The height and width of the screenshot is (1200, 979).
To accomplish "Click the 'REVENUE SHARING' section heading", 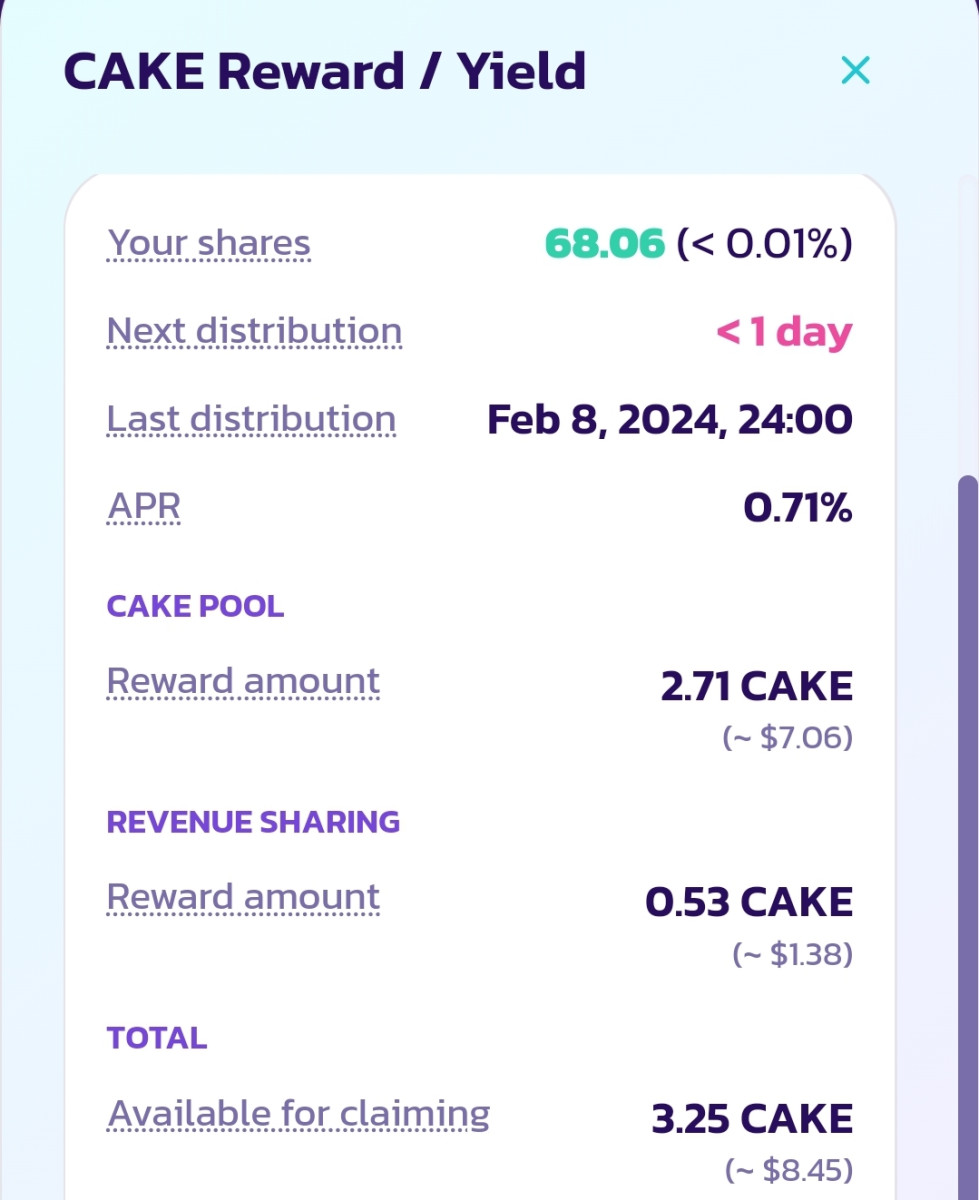I will (x=253, y=822).
